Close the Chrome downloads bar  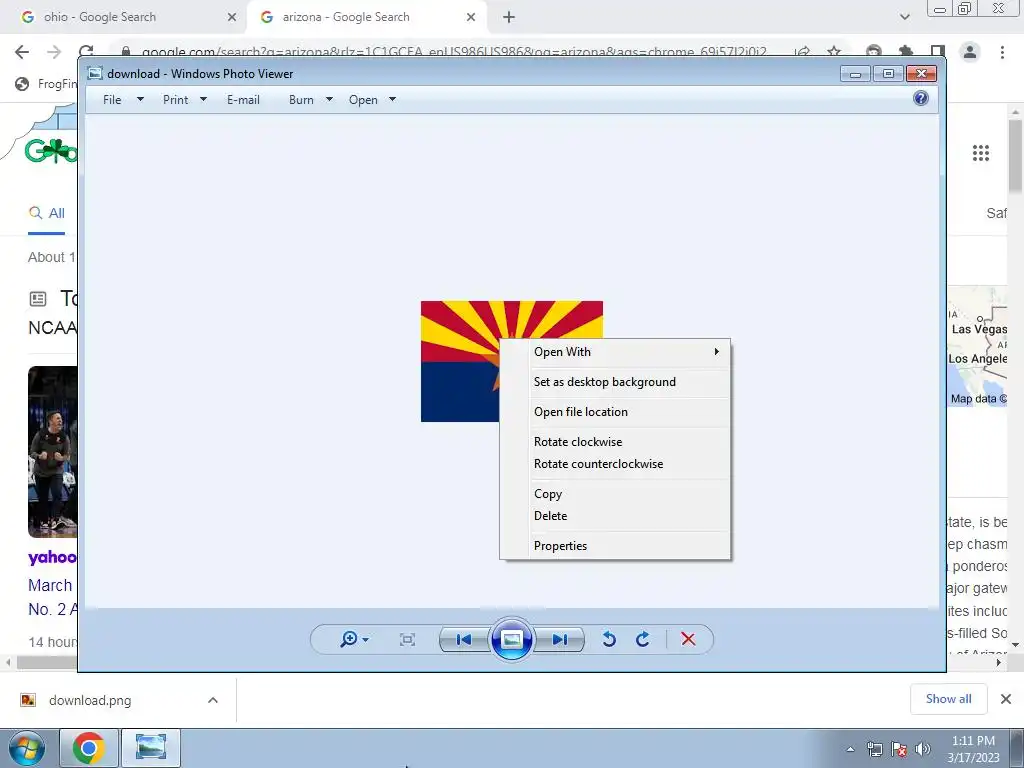tap(1006, 699)
